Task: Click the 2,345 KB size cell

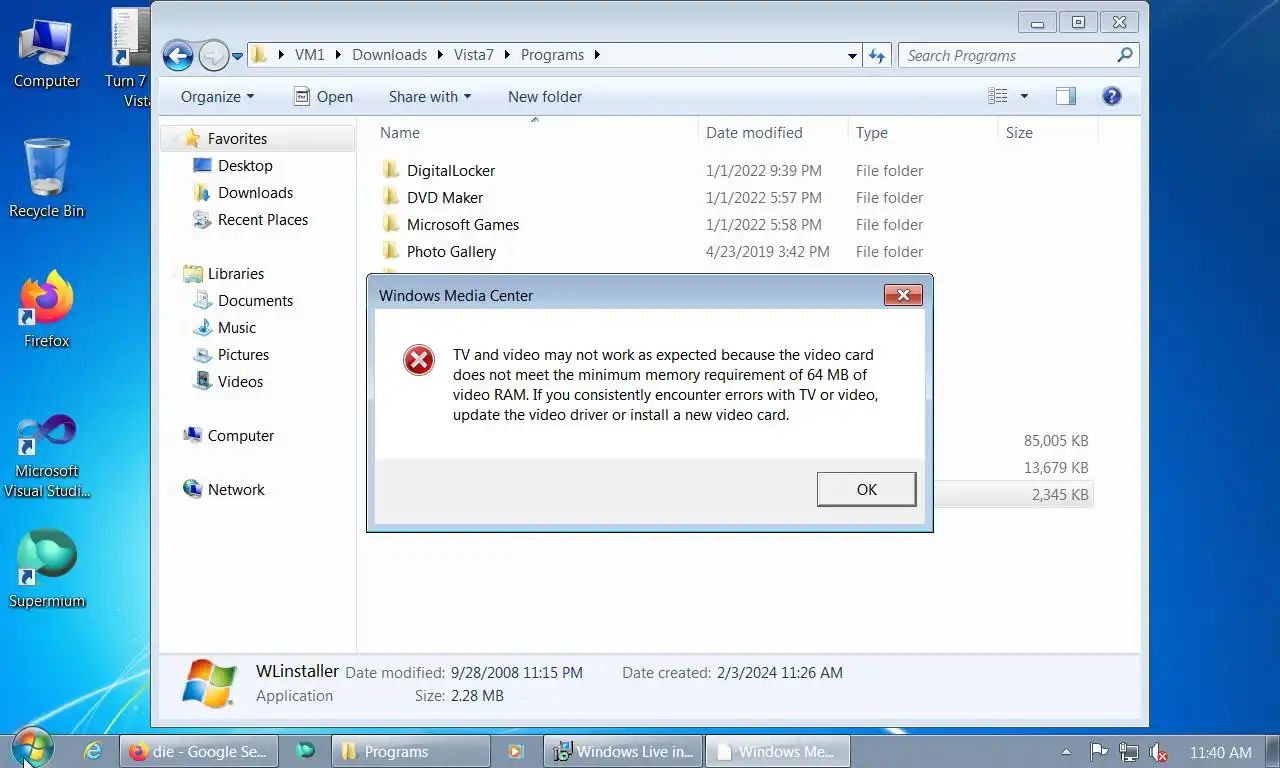Action: (1059, 495)
